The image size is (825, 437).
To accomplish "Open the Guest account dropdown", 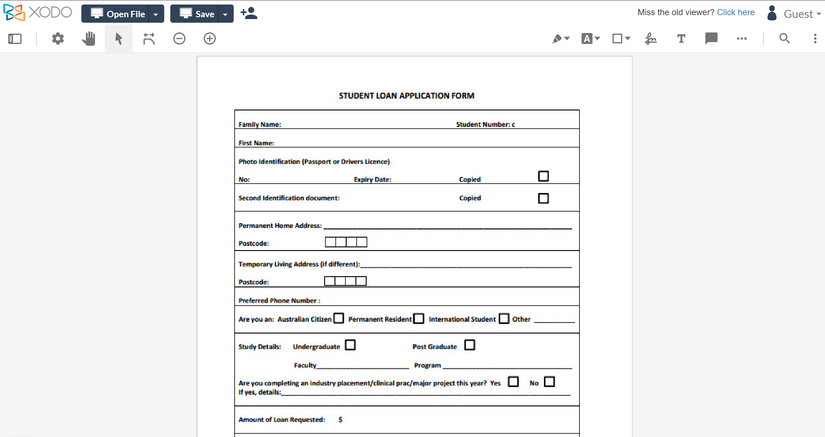I will [802, 14].
